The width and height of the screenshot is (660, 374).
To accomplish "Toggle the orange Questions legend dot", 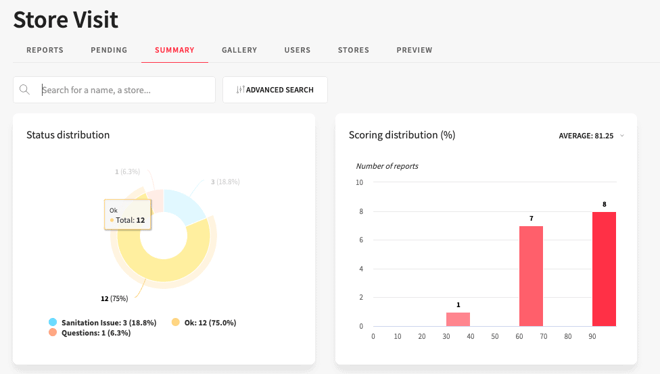I will pyautogui.click(x=53, y=332).
